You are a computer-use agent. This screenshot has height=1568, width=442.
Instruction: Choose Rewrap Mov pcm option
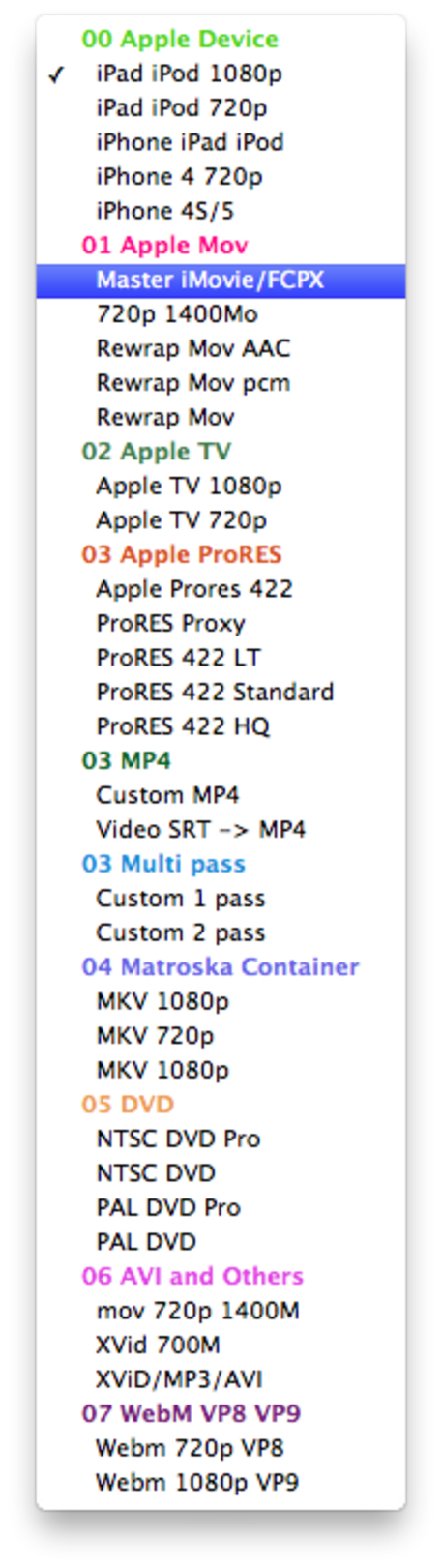click(x=221, y=383)
